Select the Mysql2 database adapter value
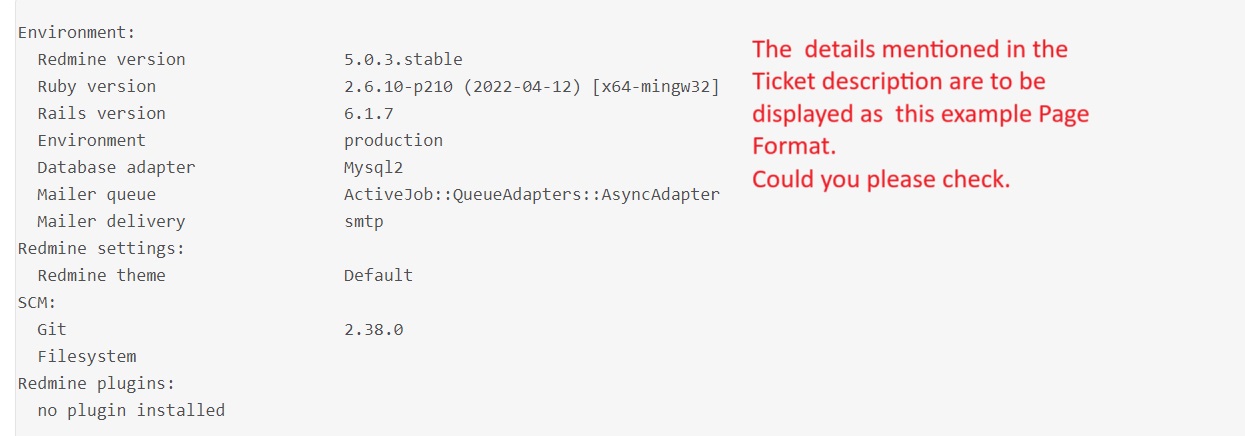The width and height of the screenshot is (1245, 436). click(373, 167)
